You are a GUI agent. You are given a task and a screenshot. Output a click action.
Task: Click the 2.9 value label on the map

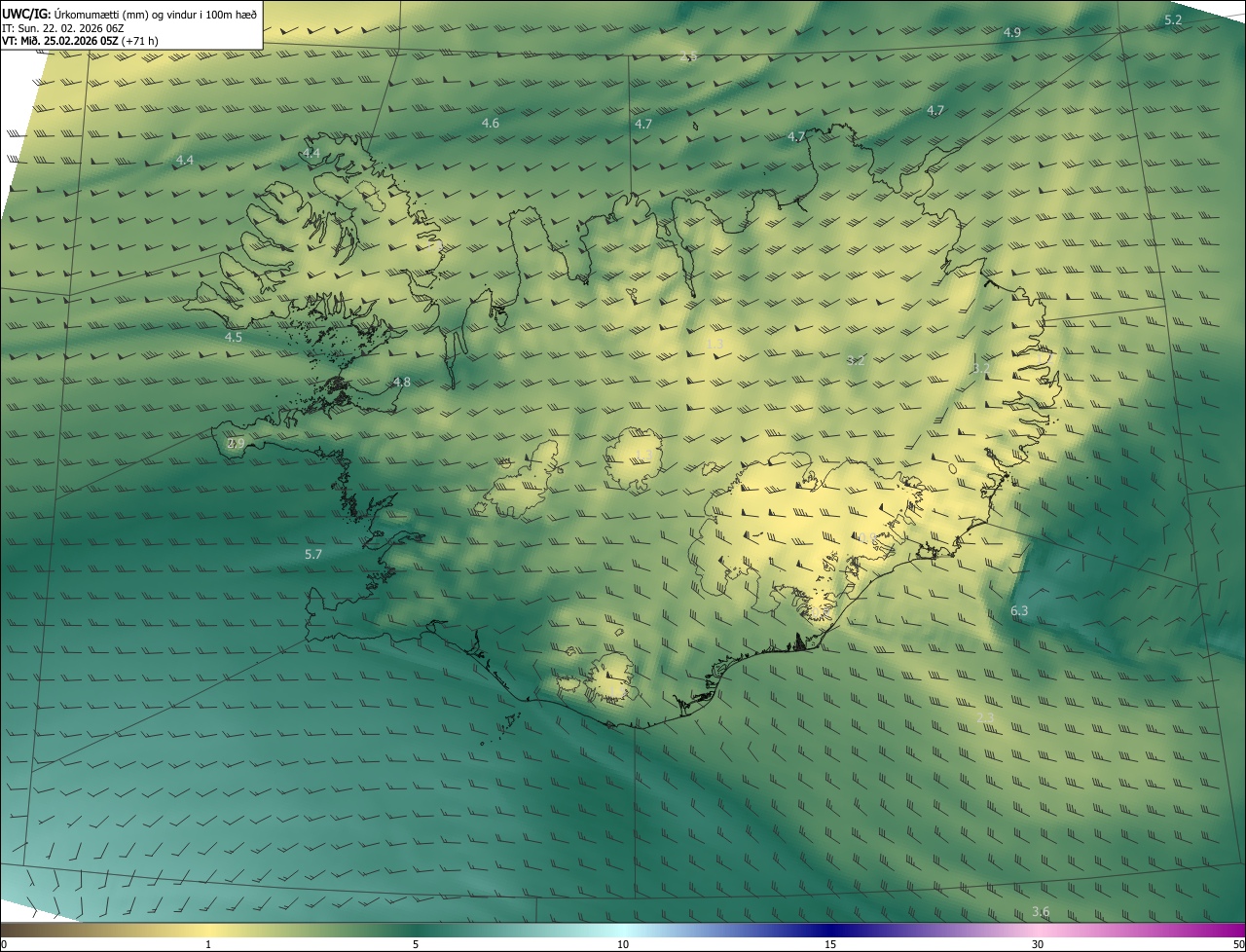click(x=236, y=443)
